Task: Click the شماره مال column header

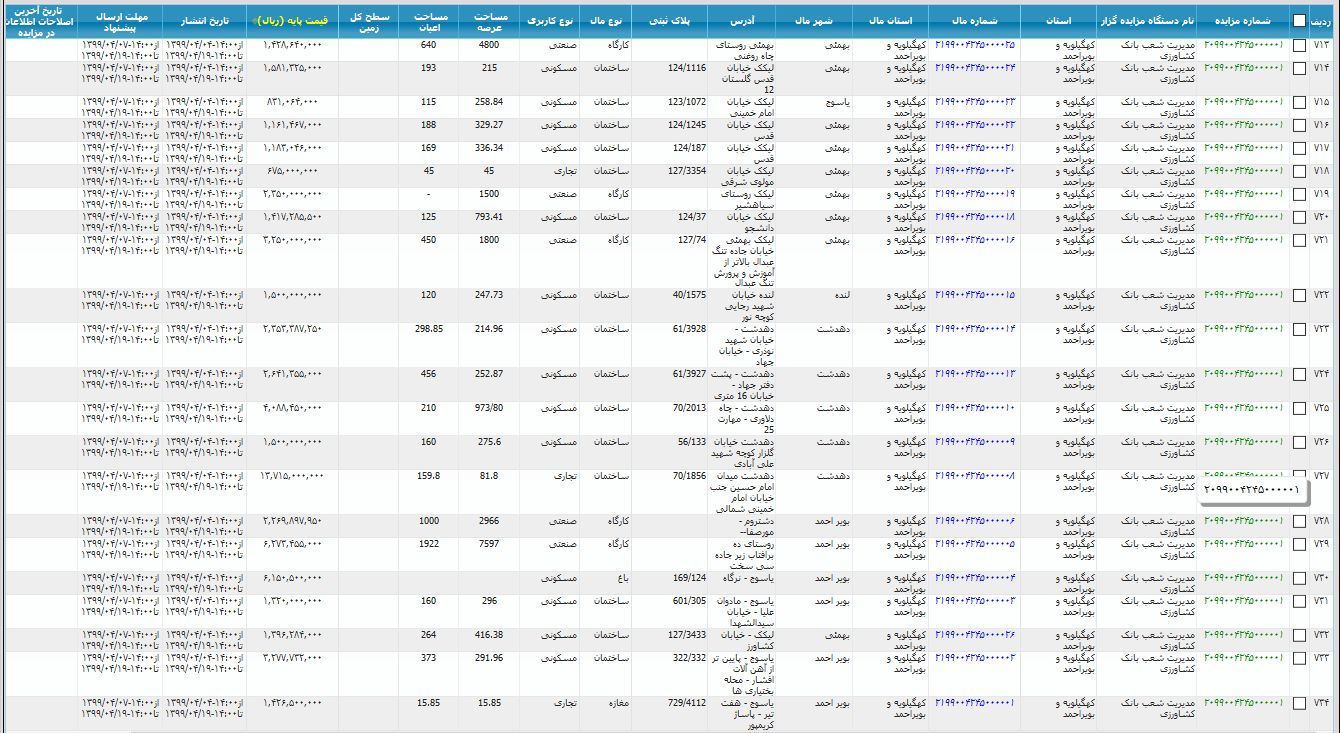Action: pos(975,21)
